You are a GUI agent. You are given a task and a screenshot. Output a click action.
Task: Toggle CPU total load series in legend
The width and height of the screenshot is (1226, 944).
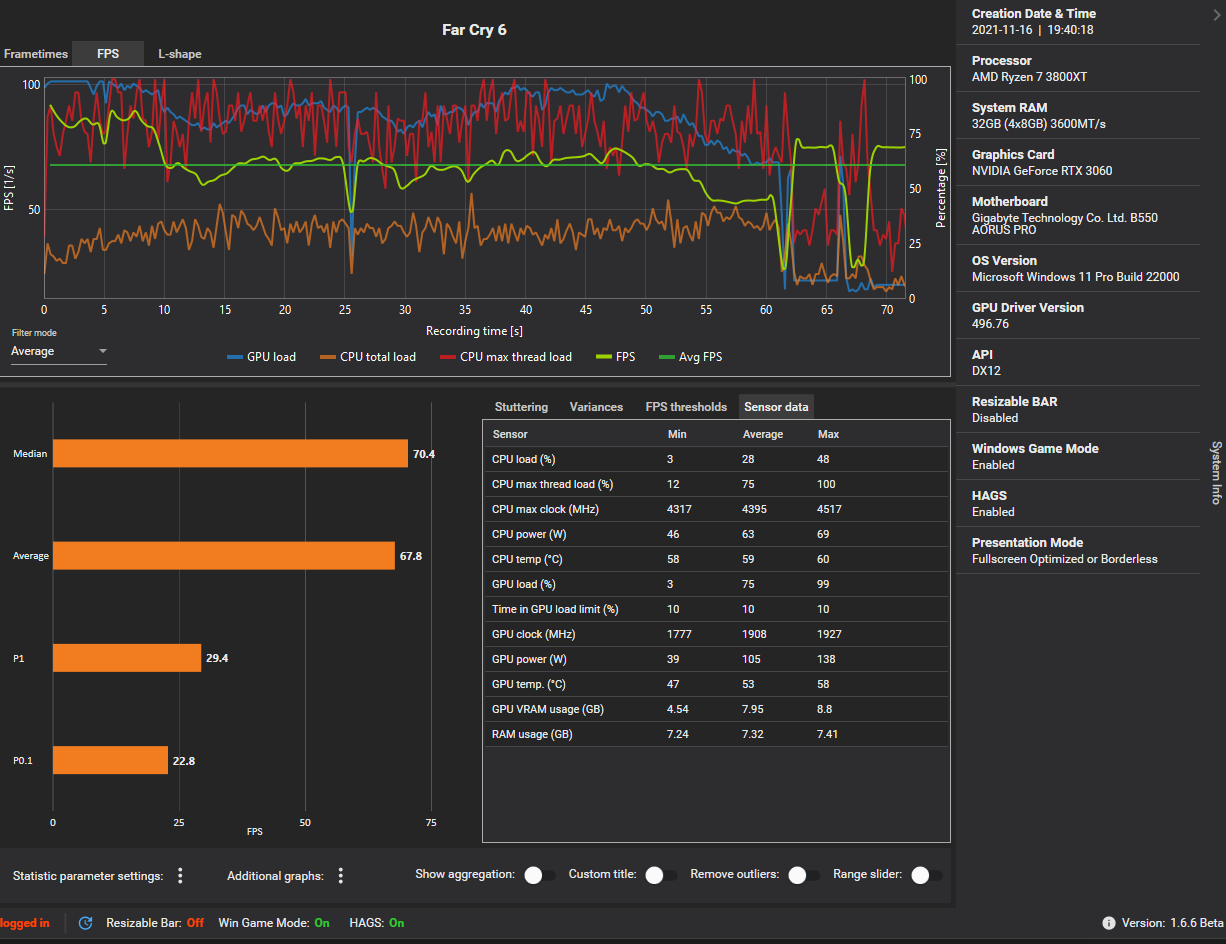[367, 357]
